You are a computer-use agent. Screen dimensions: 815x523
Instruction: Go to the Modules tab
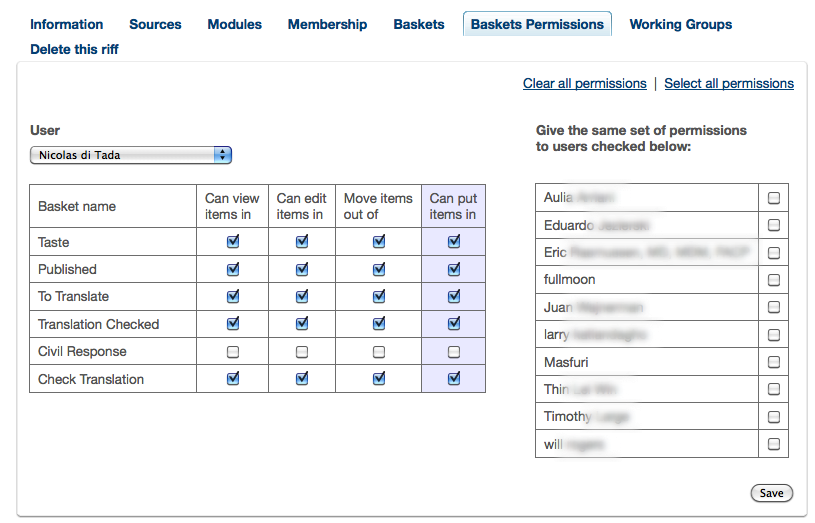(234, 24)
